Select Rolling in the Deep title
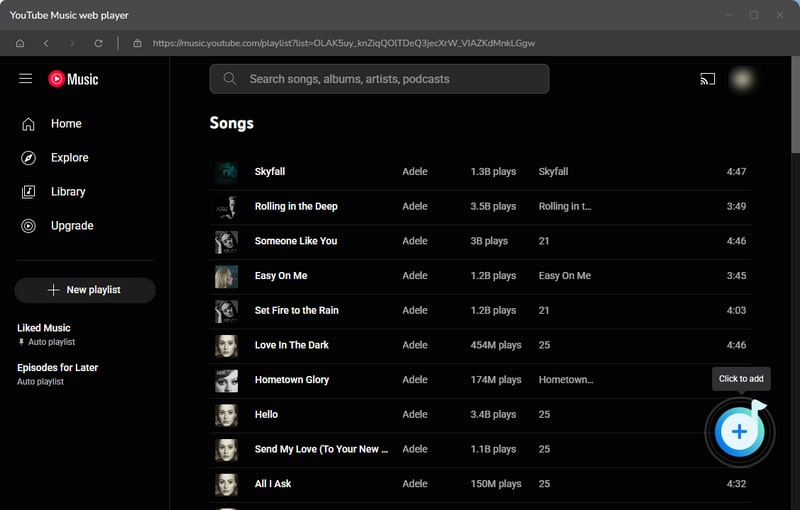This screenshot has width=800, height=510. [296, 207]
